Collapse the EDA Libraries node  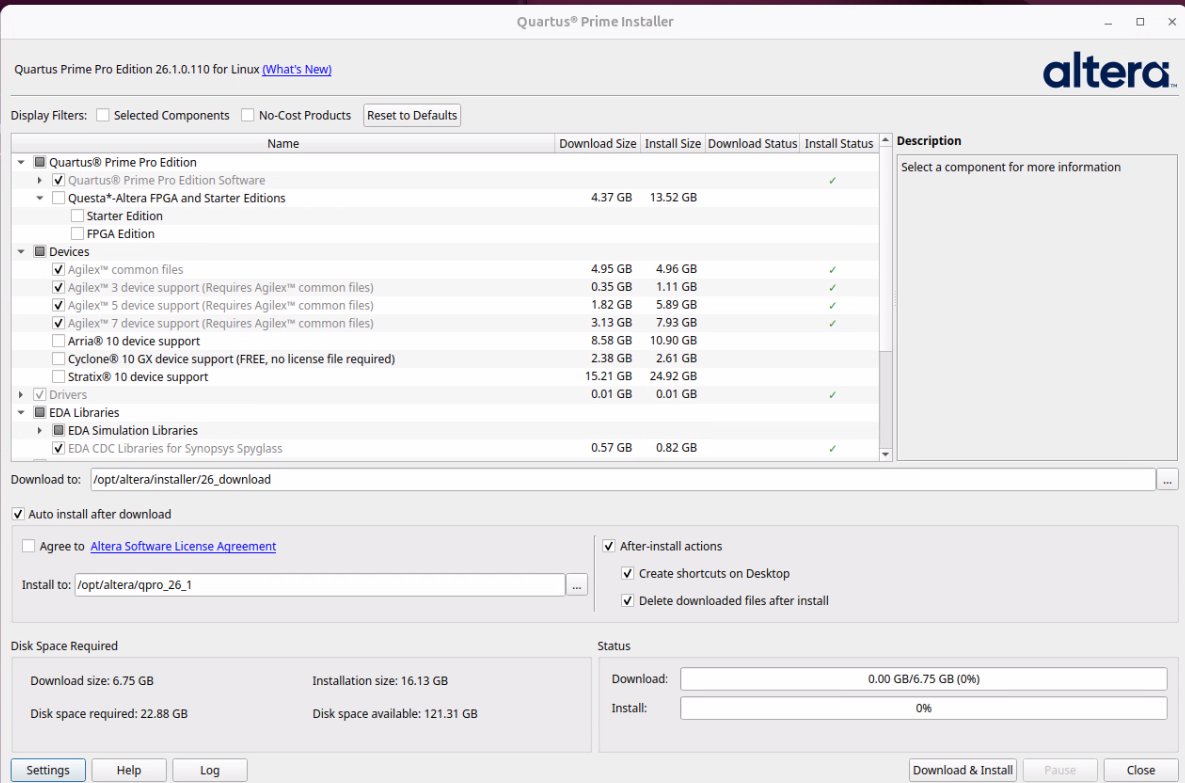point(21,413)
